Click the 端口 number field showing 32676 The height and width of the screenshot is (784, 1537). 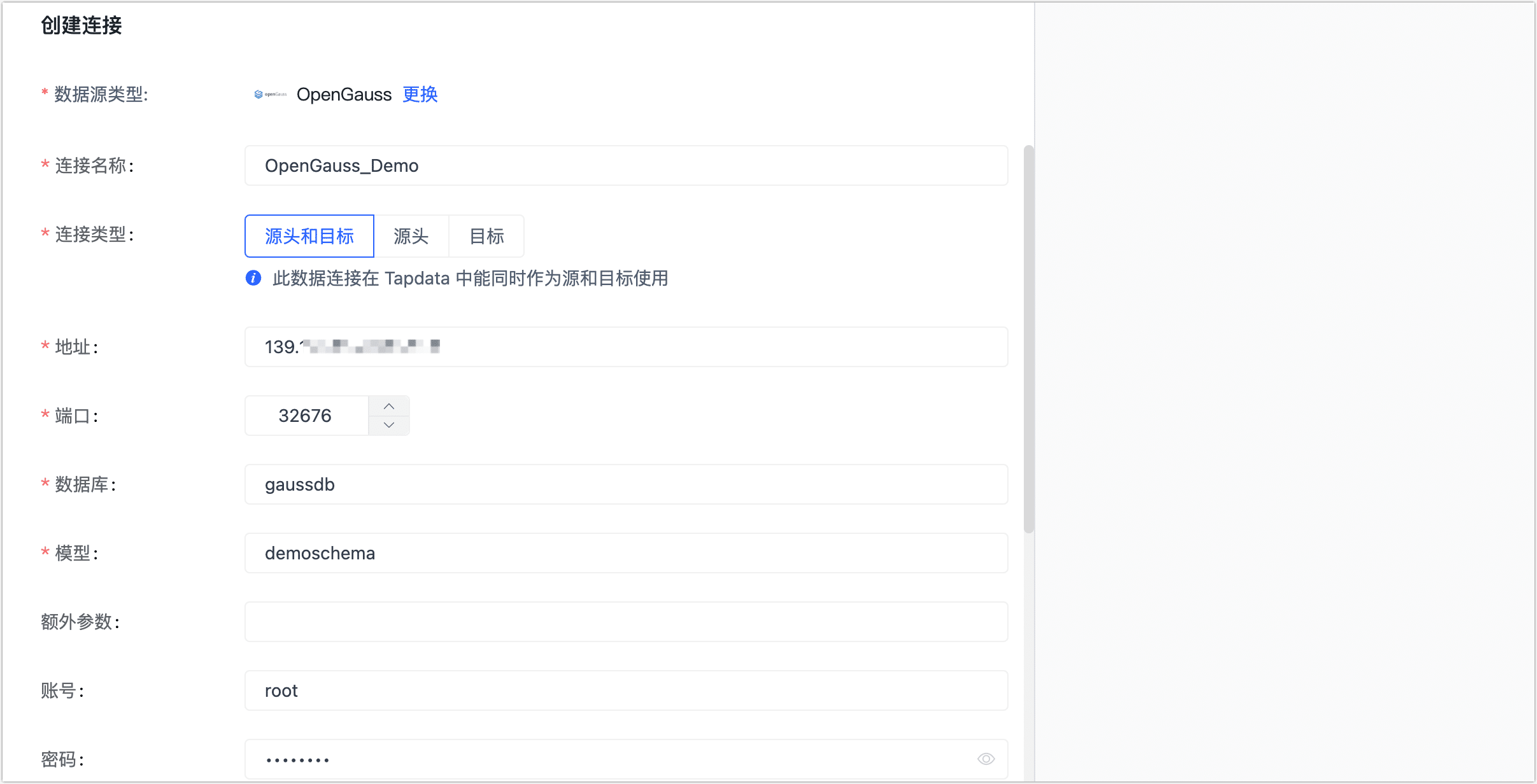pos(306,416)
